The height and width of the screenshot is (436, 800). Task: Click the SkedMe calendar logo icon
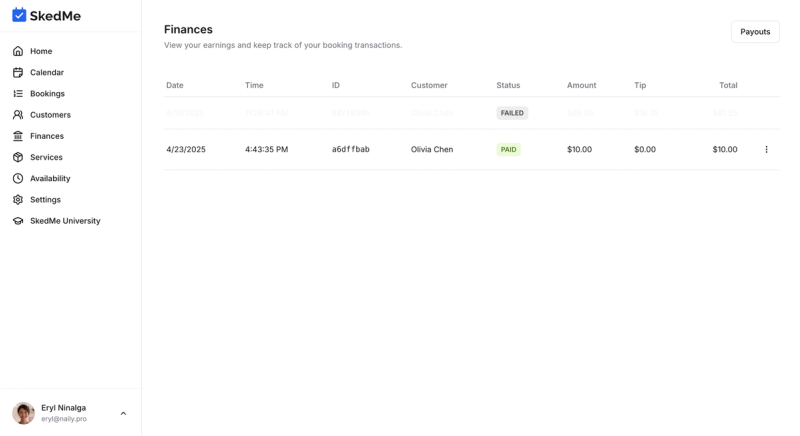(x=19, y=15)
